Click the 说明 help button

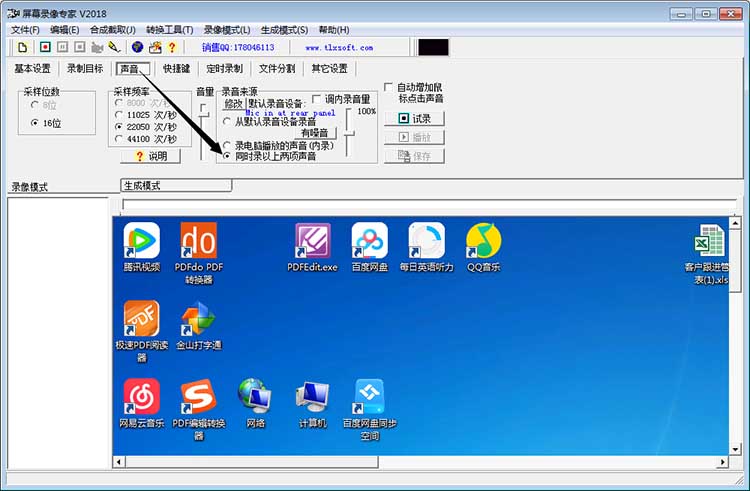tap(151, 156)
